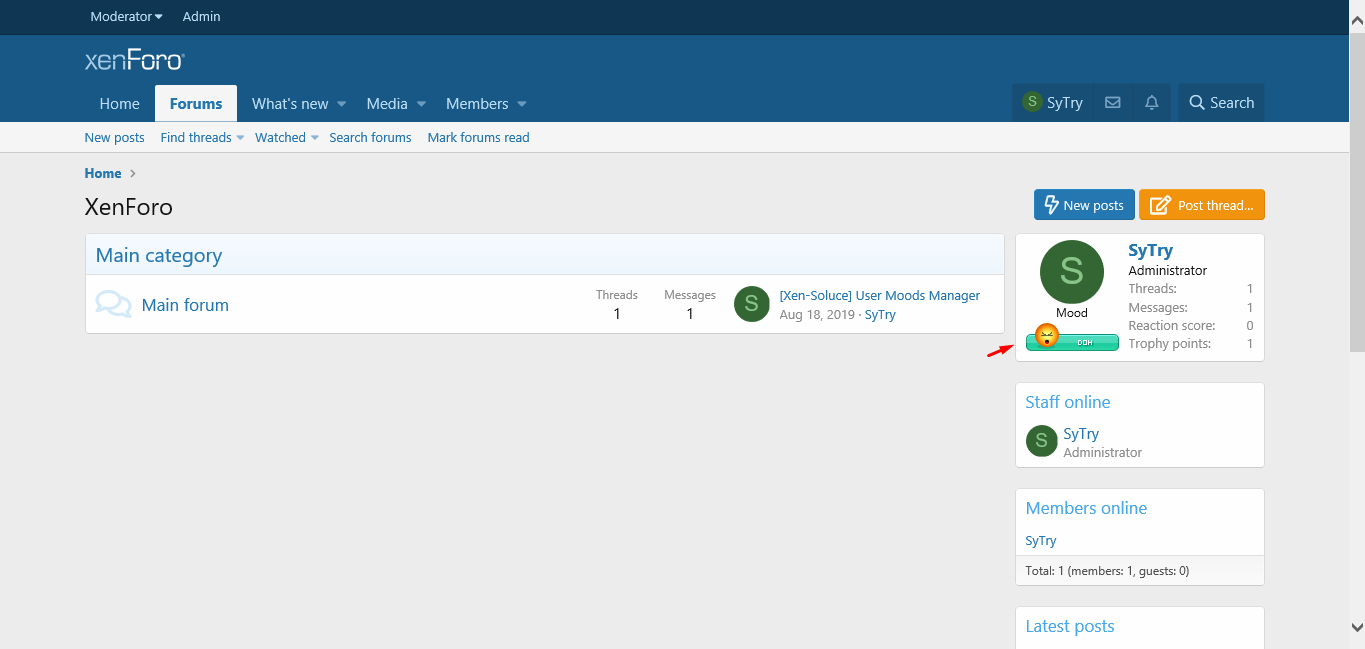Viewport: 1365px width, 649px height.
Task: Click the Main forum speech bubble icon
Action: click(113, 304)
